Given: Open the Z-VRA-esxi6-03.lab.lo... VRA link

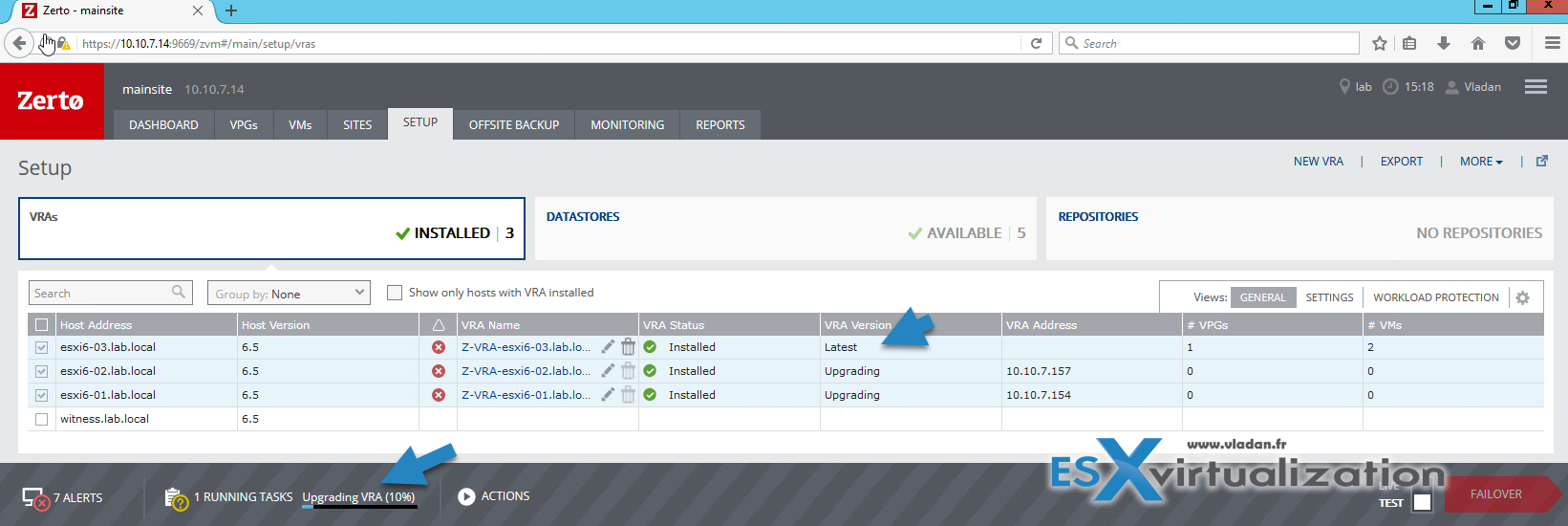Looking at the screenshot, I should pos(526,347).
